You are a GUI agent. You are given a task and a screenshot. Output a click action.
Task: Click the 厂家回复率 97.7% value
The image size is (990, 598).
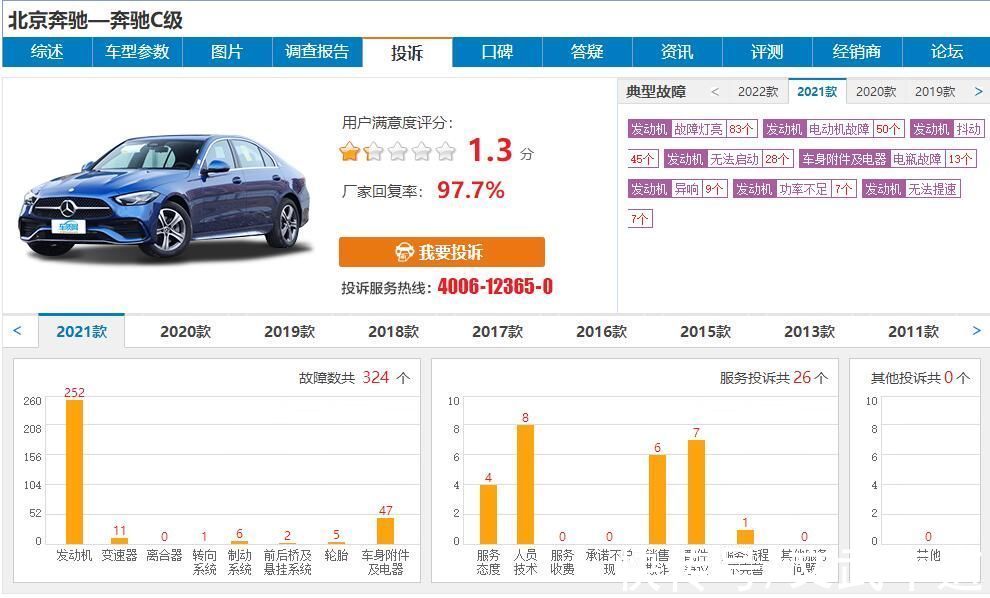click(x=470, y=190)
